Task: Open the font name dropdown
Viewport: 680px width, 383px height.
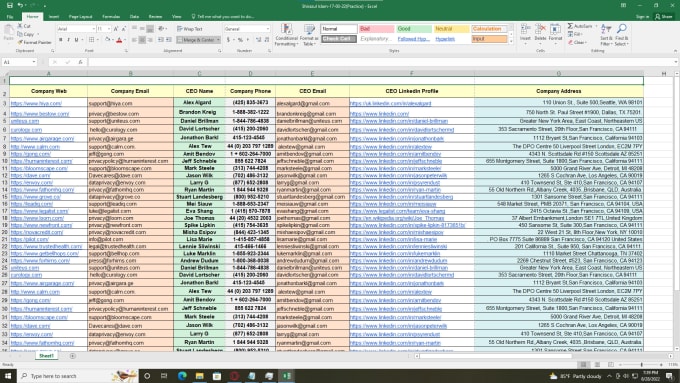Action: (x=93, y=29)
